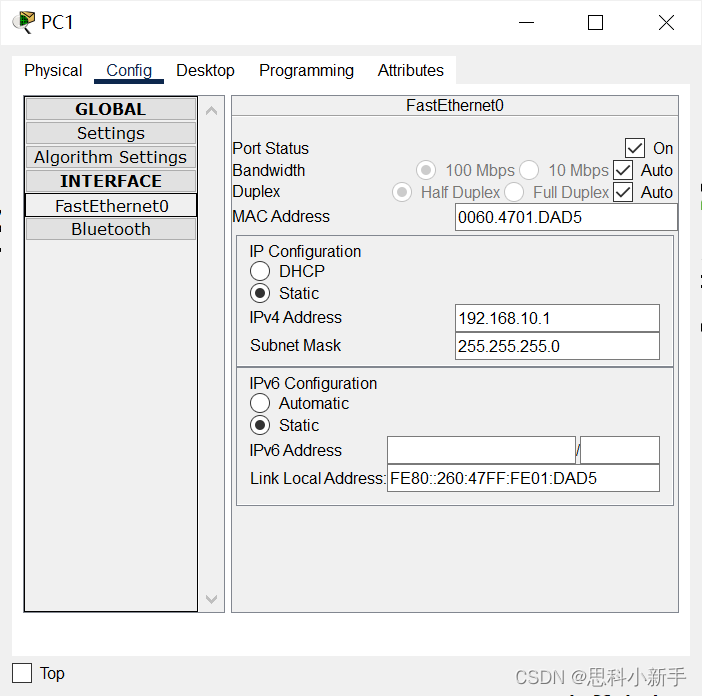The width and height of the screenshot is (702, 696).
Task: Select the Bluetooth interface
Action: tap(111, 229)
